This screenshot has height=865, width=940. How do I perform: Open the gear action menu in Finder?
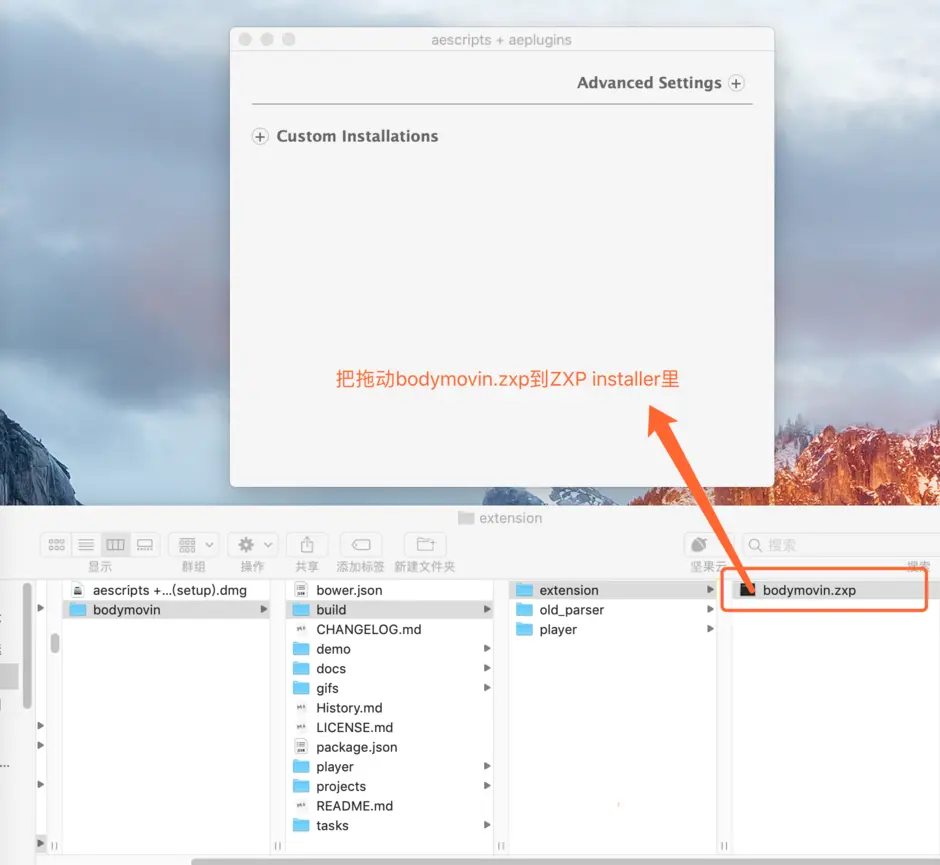click(x=254, y=544)
